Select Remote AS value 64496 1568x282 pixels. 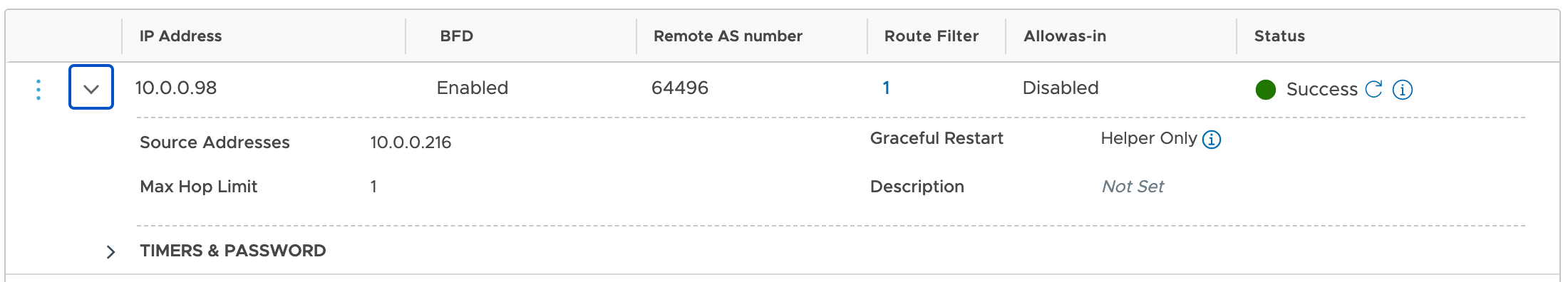pos(680,88)
